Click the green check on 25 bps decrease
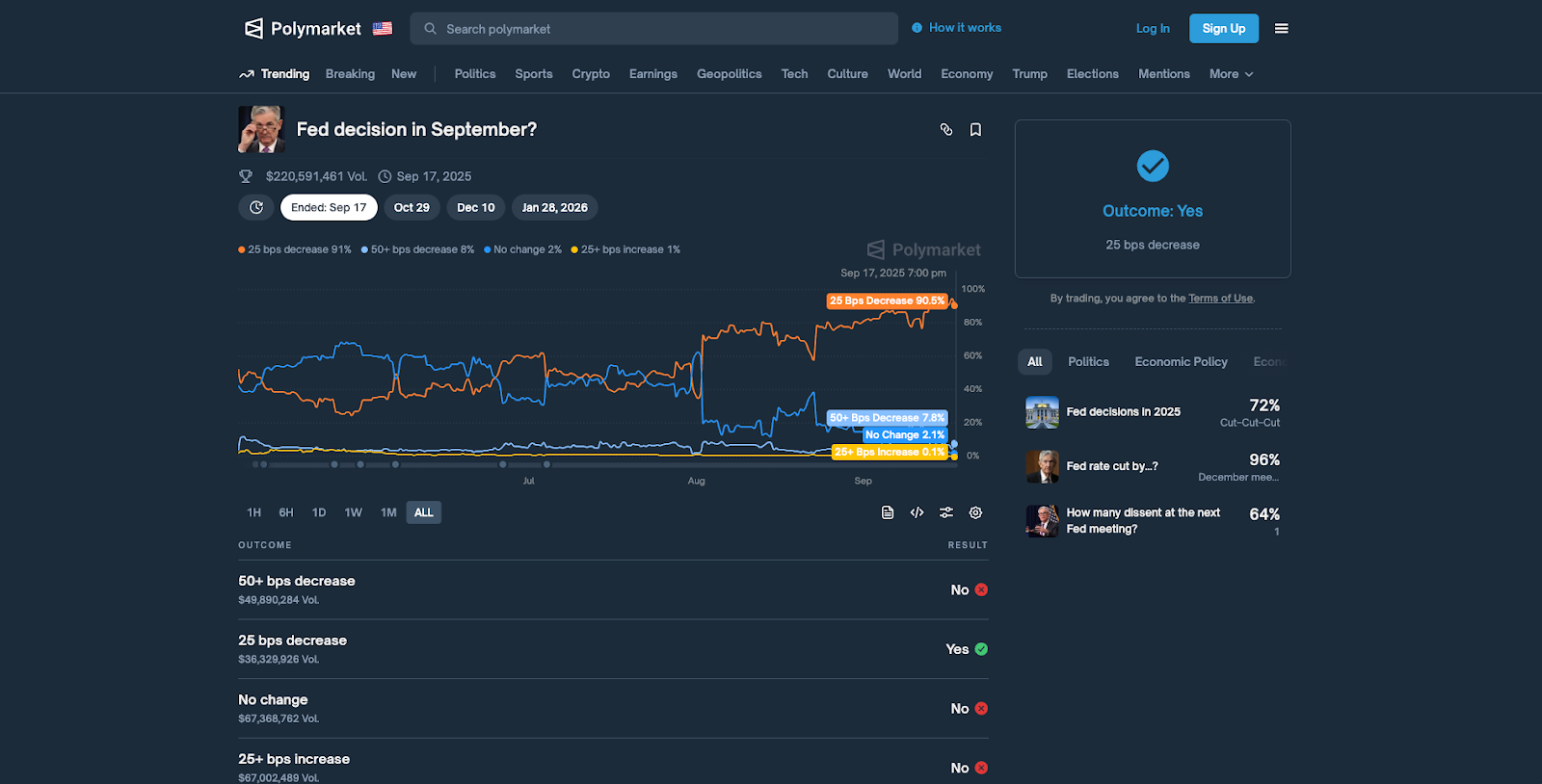This screenshot has width=1542, height=784. coord(981,649)
